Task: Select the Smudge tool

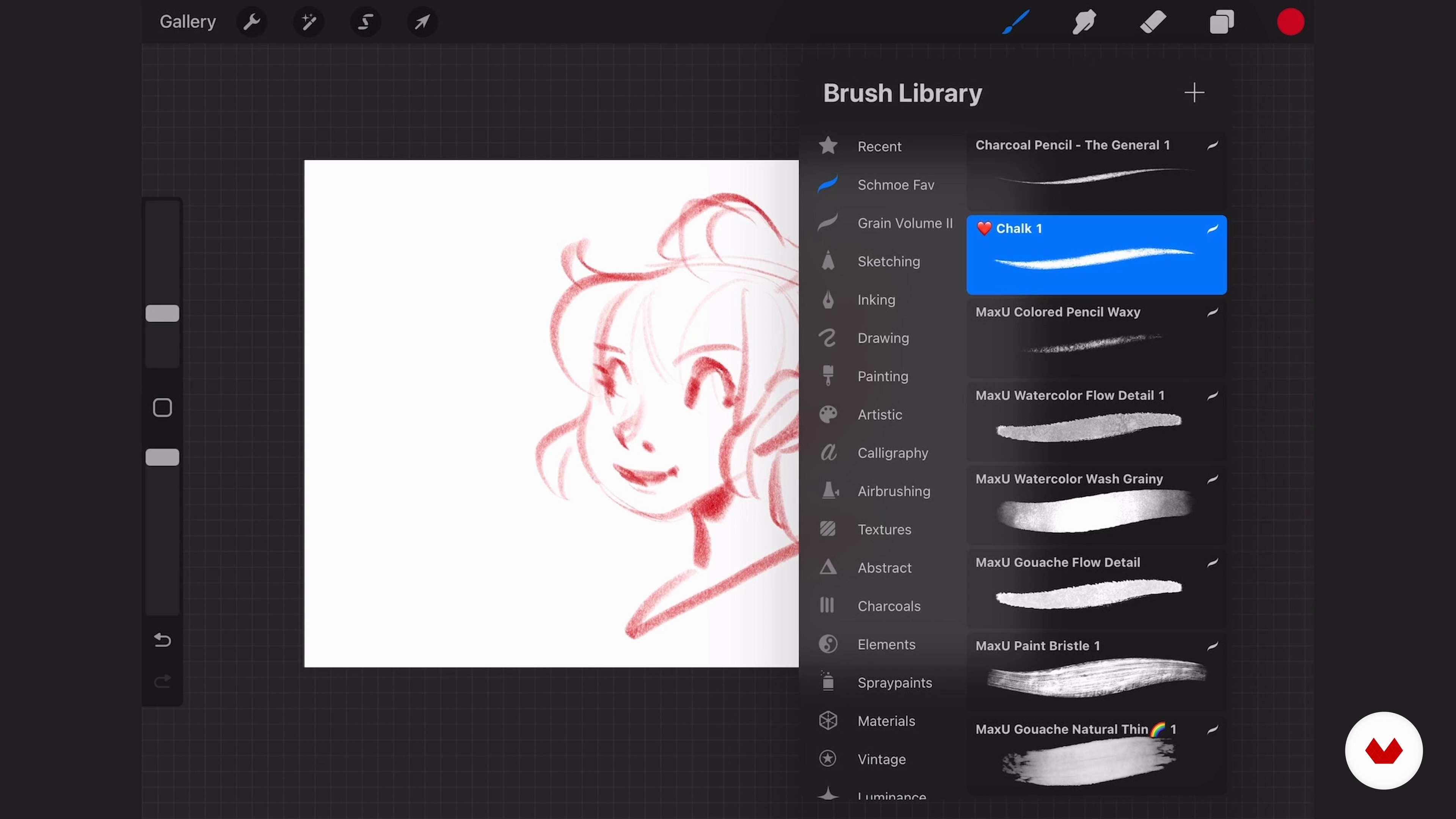Action: coord(1084,22)
